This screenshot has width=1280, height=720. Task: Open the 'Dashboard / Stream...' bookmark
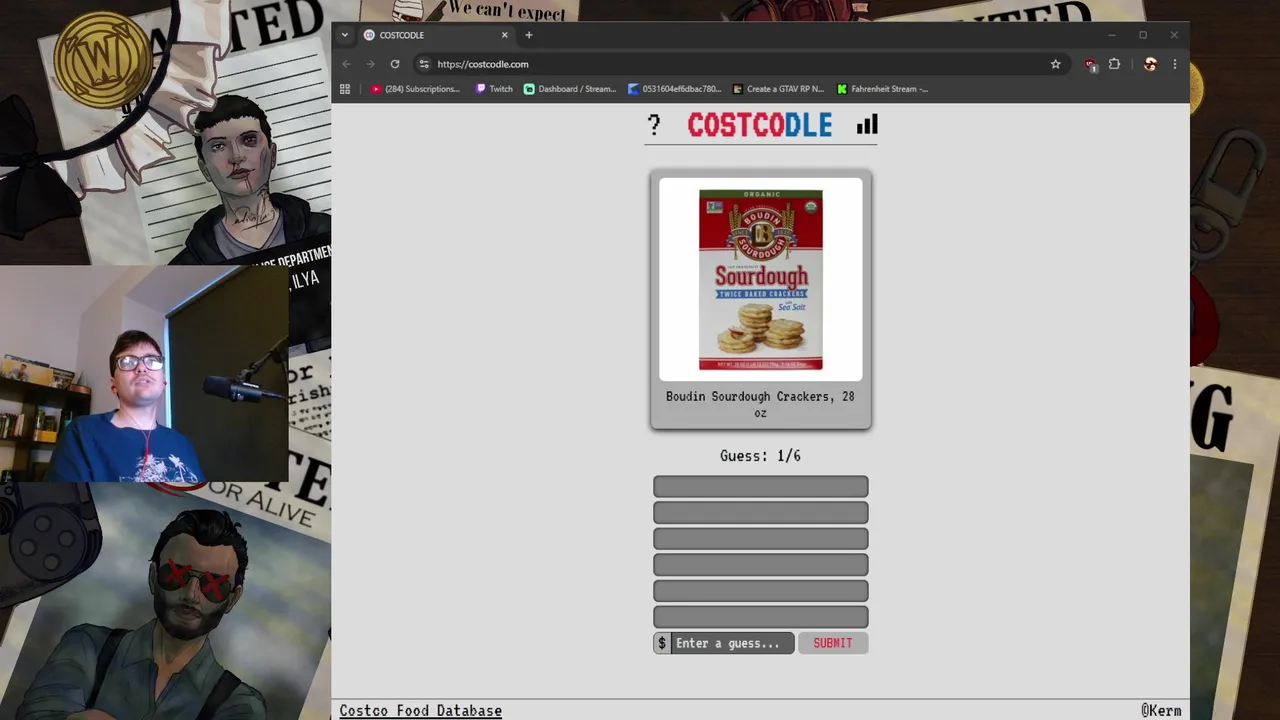pos(570,89)
